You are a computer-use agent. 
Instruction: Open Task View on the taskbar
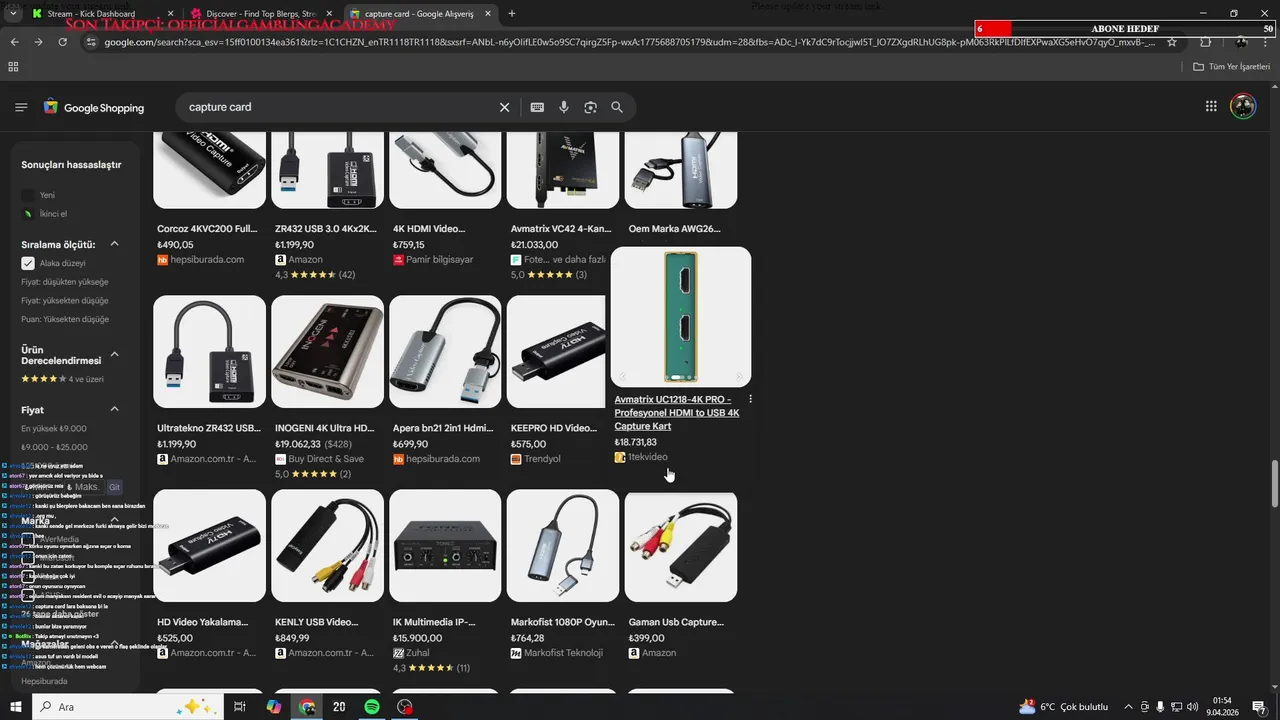click(x=240, y=706)
